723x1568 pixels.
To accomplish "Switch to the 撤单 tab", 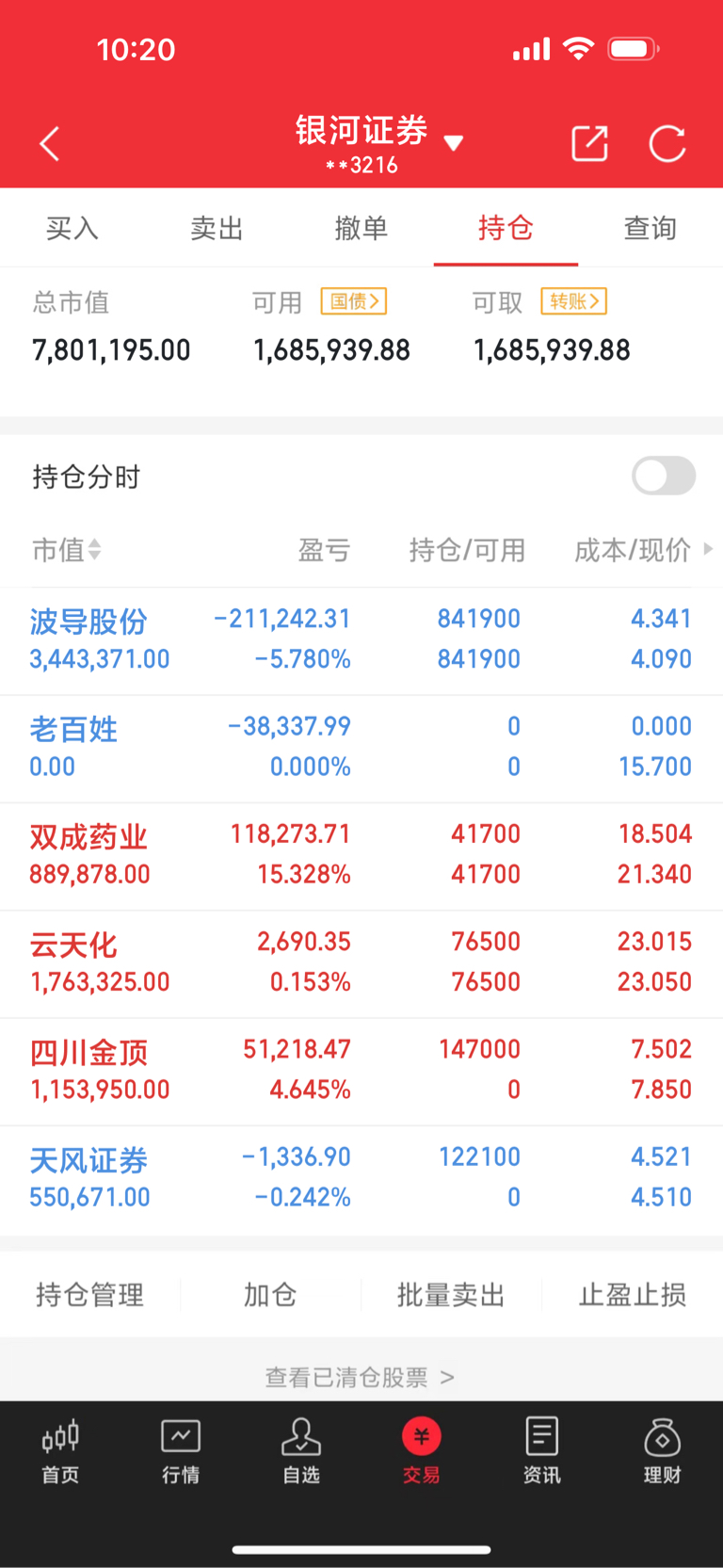I will (x=361, y=228).
